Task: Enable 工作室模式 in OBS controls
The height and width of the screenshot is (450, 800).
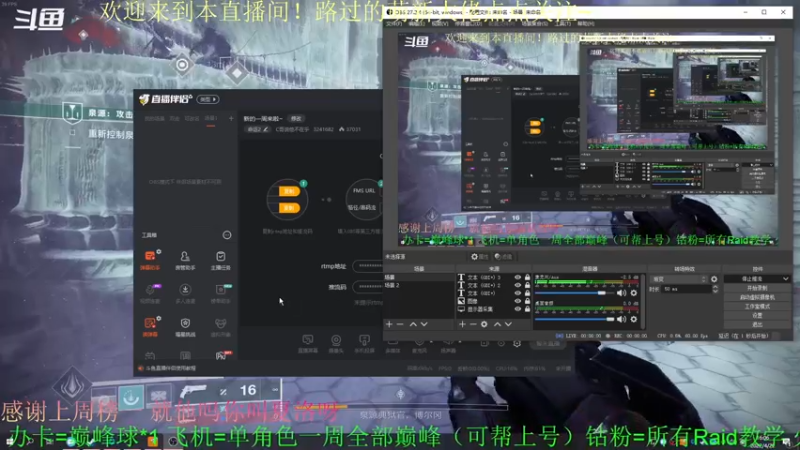Action: pyautogui.click(x=757, y=306)
